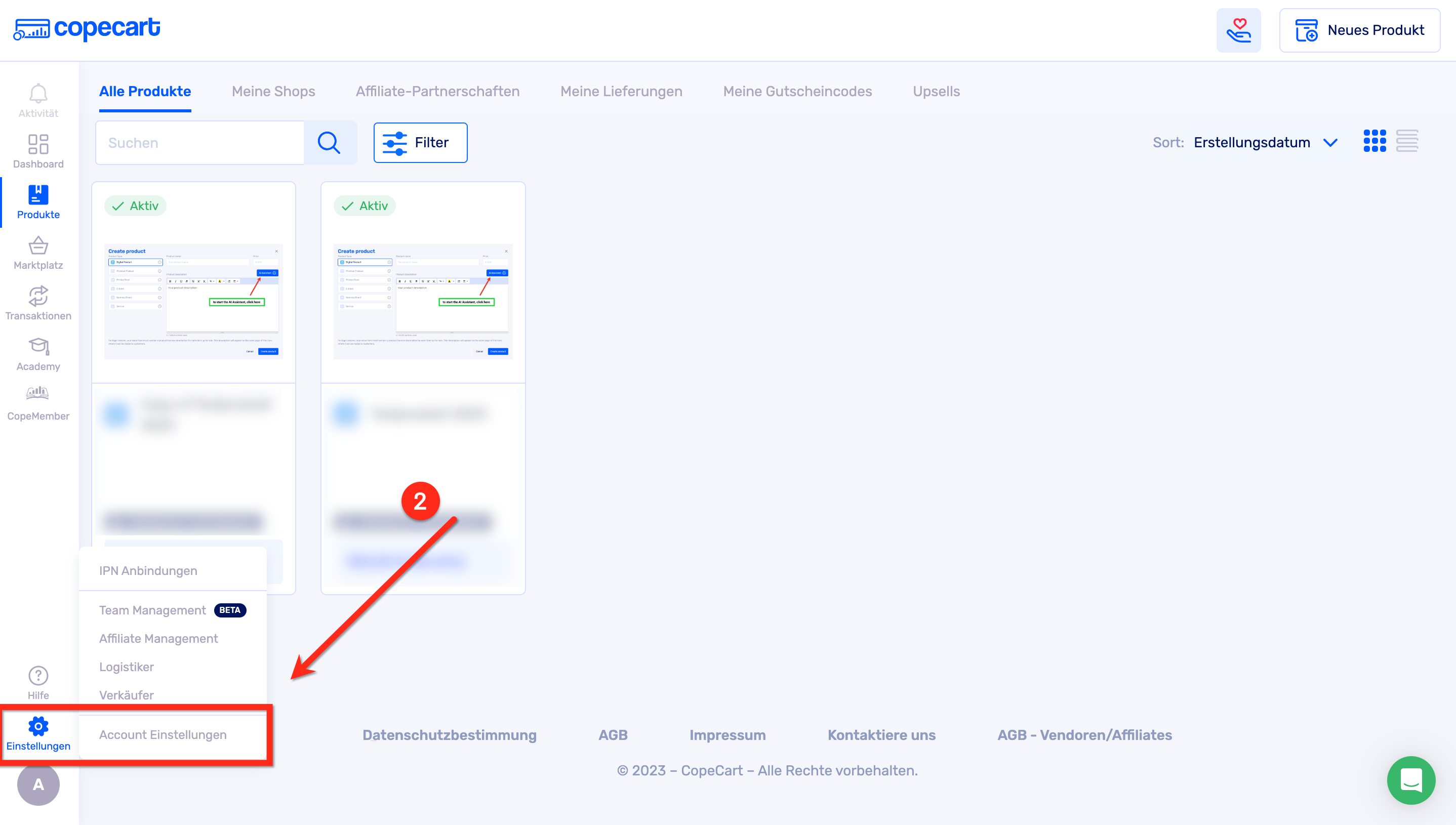Select Account Einstellungen menu entry
This screenshot has width=1456, height=825.
pyautogui.click(x=163, y=734)
